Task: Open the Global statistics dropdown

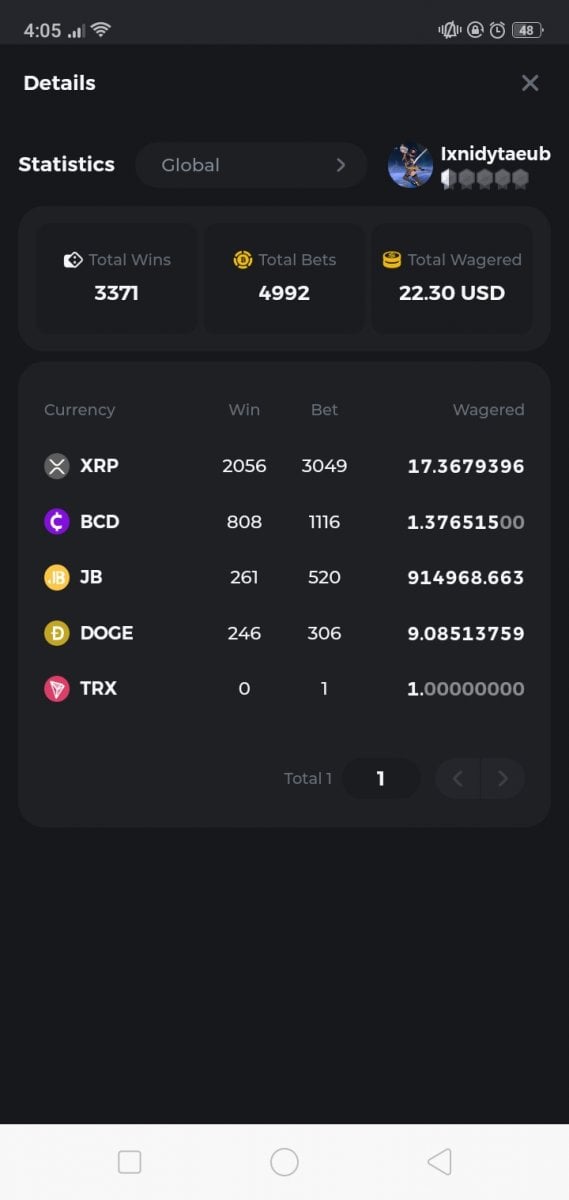Action: (251, 165)
